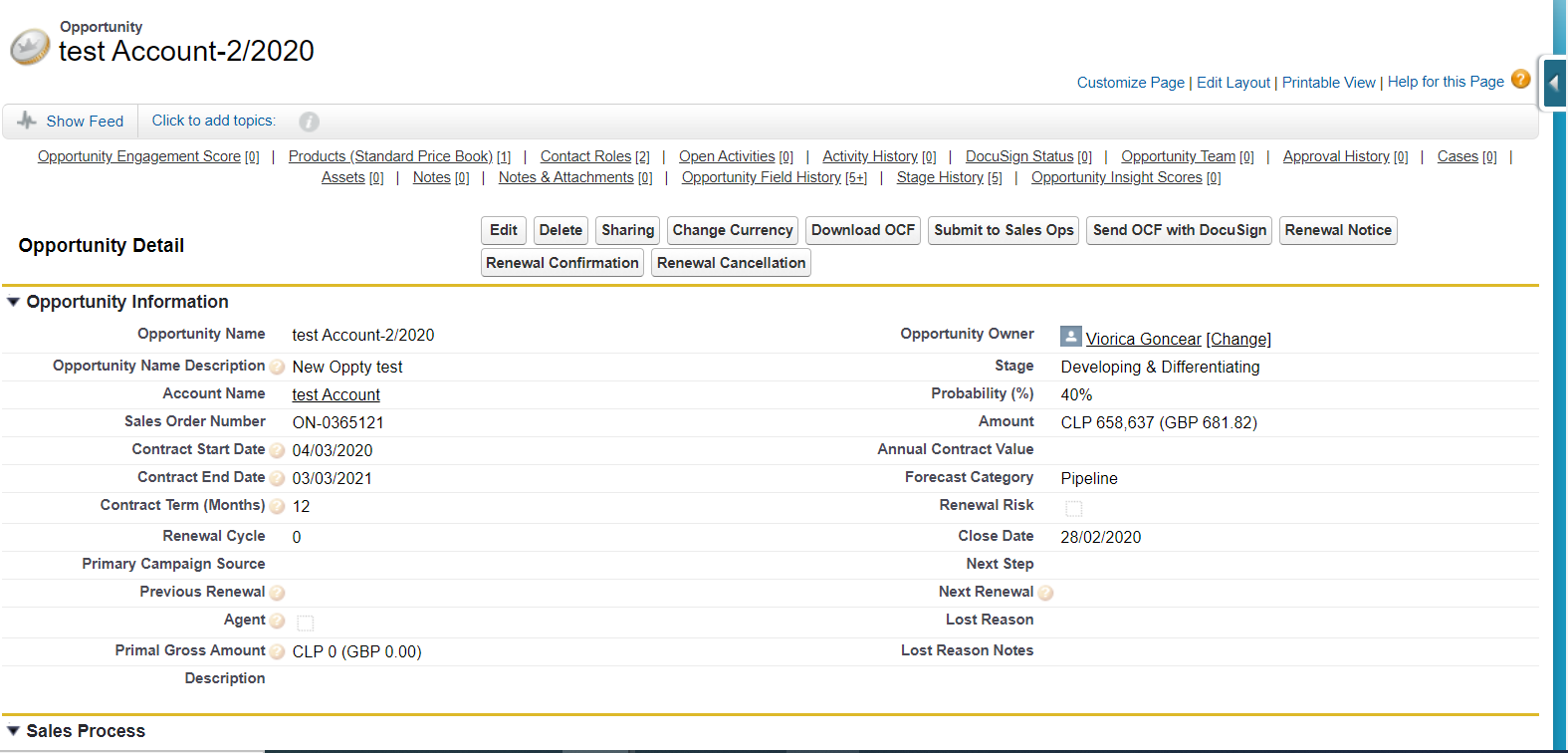This screenshot has height=753, width=1568.
Task: Click help bubble beside Primal Gross Amount
Action: [x=278, y=652]
